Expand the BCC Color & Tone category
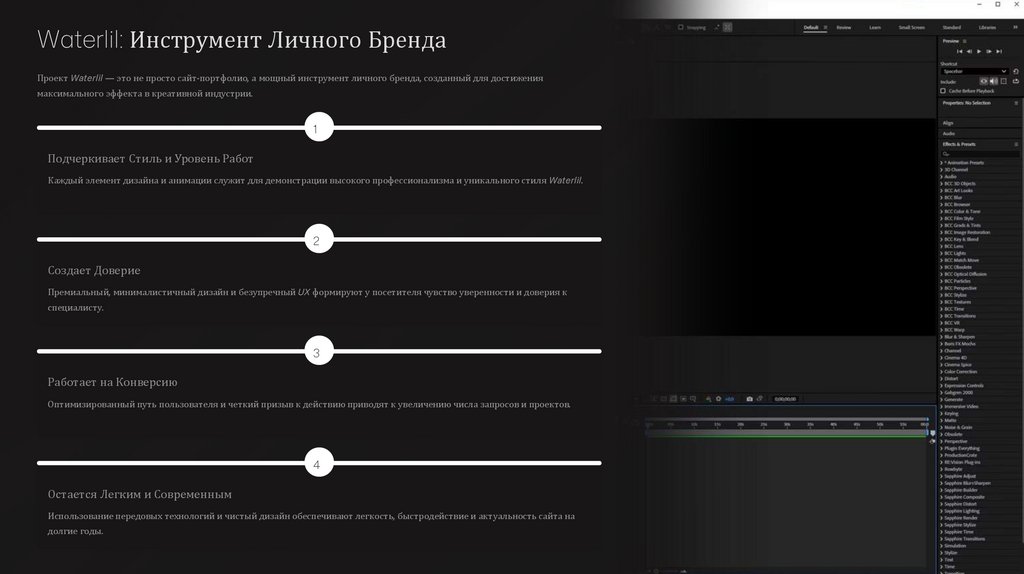The width and height of the screenshot is (1024, 574). [941, 212]
